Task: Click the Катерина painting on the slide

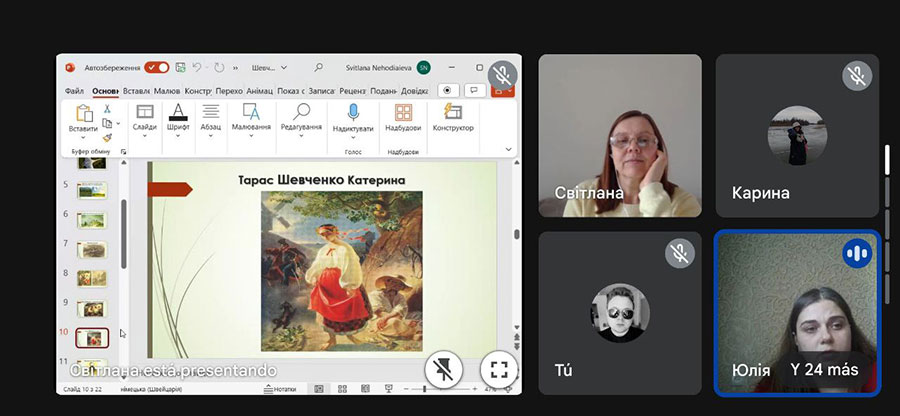Action: coord(342,271)
